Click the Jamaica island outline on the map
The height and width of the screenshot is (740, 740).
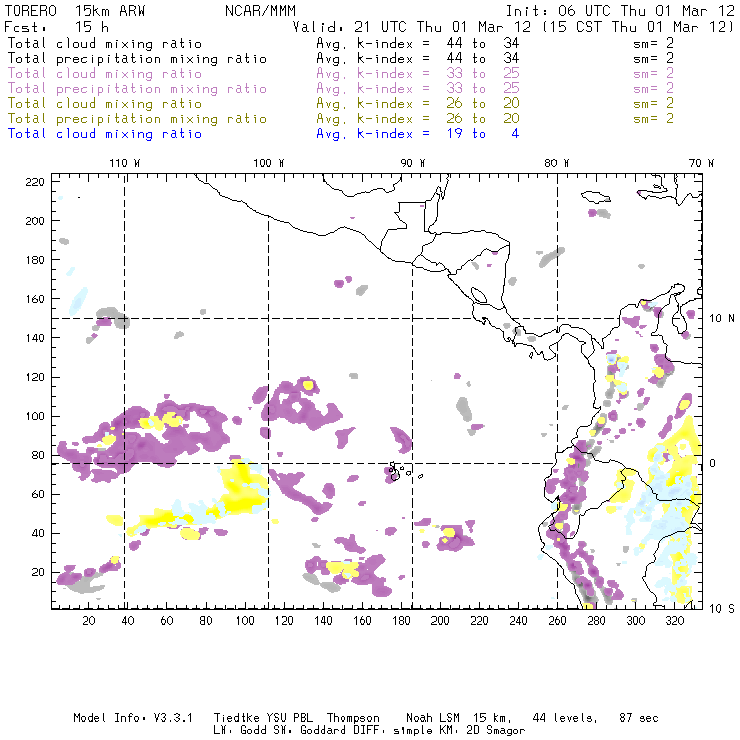[596, 196]
